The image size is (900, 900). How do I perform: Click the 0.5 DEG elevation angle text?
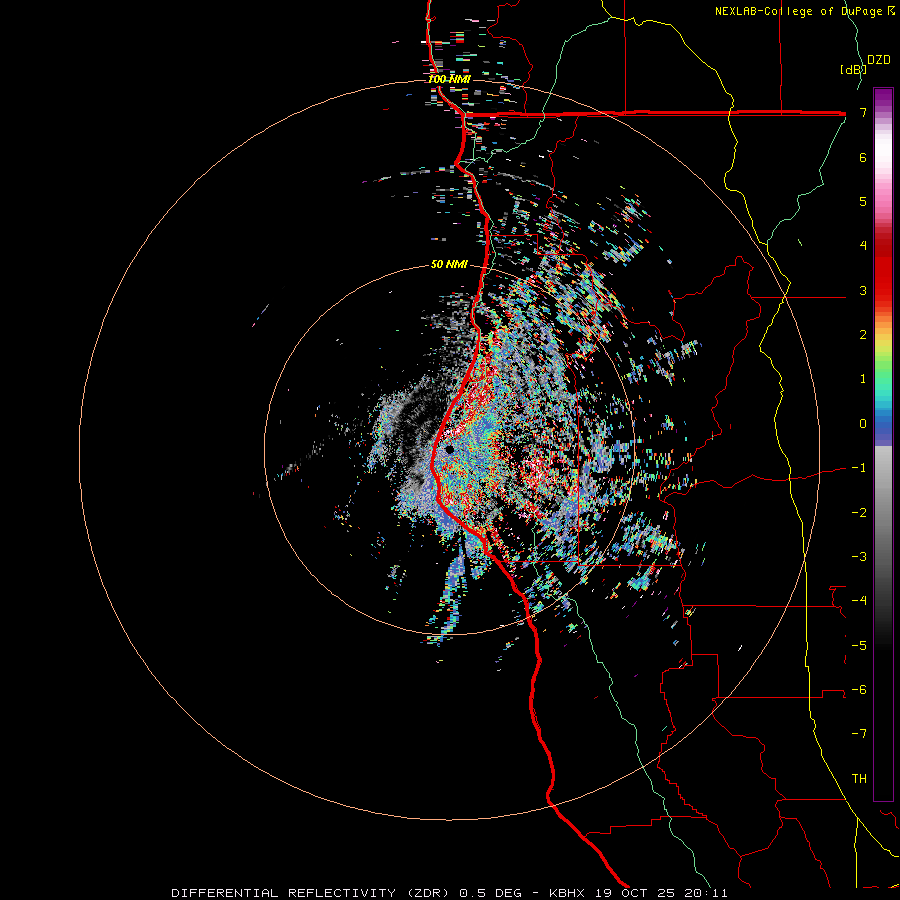click(490, 893)
